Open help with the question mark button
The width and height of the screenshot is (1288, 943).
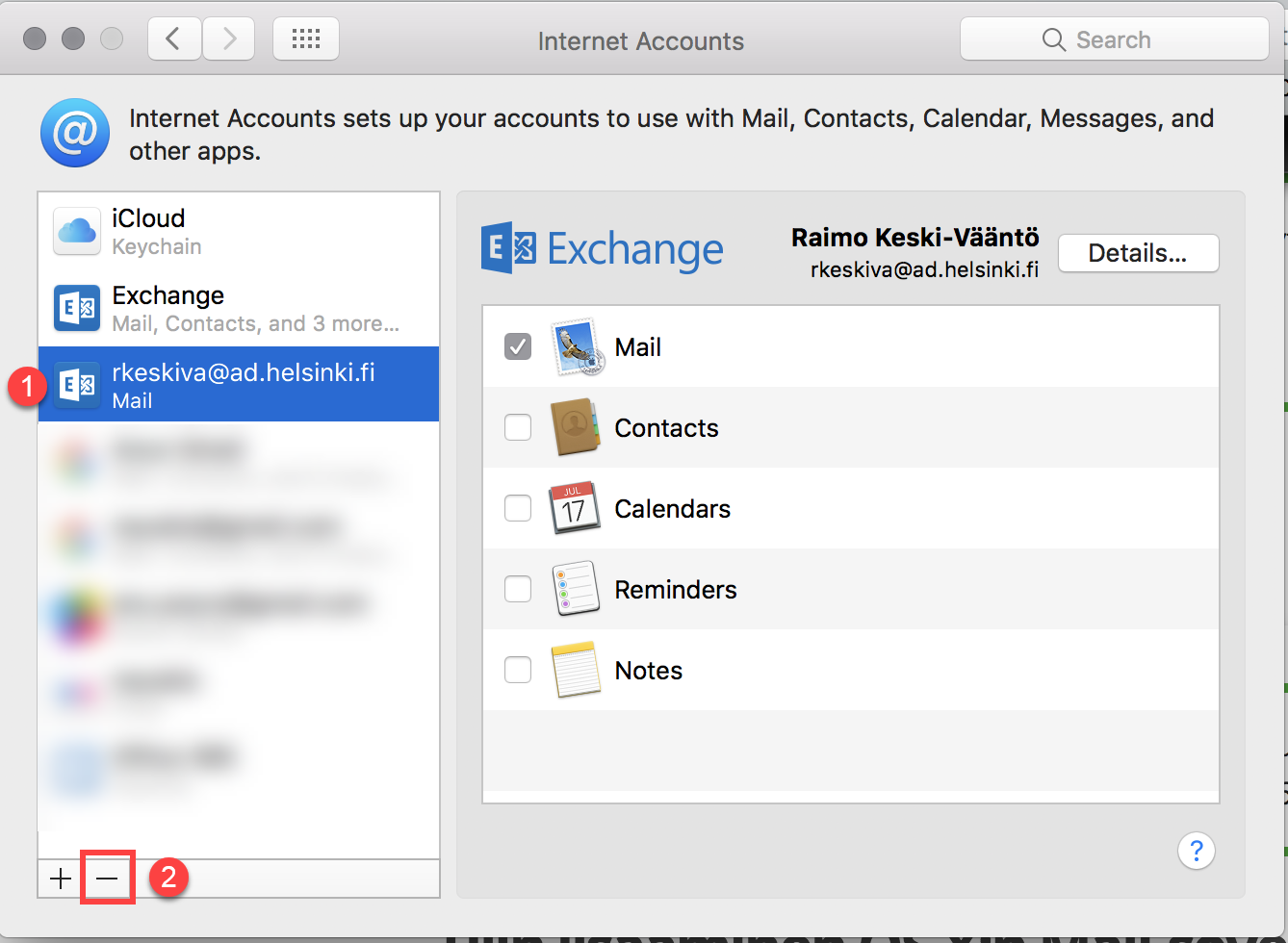(1197, 851)
